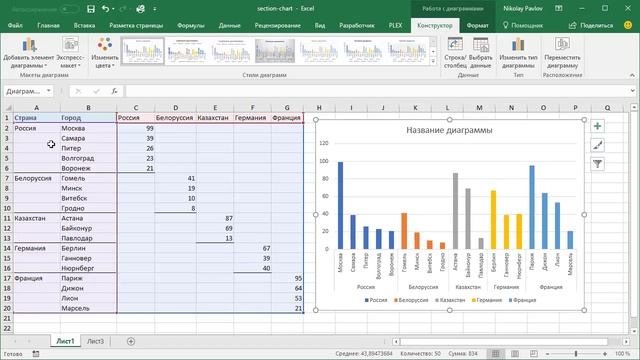Undo the last action

pos(105,9)
